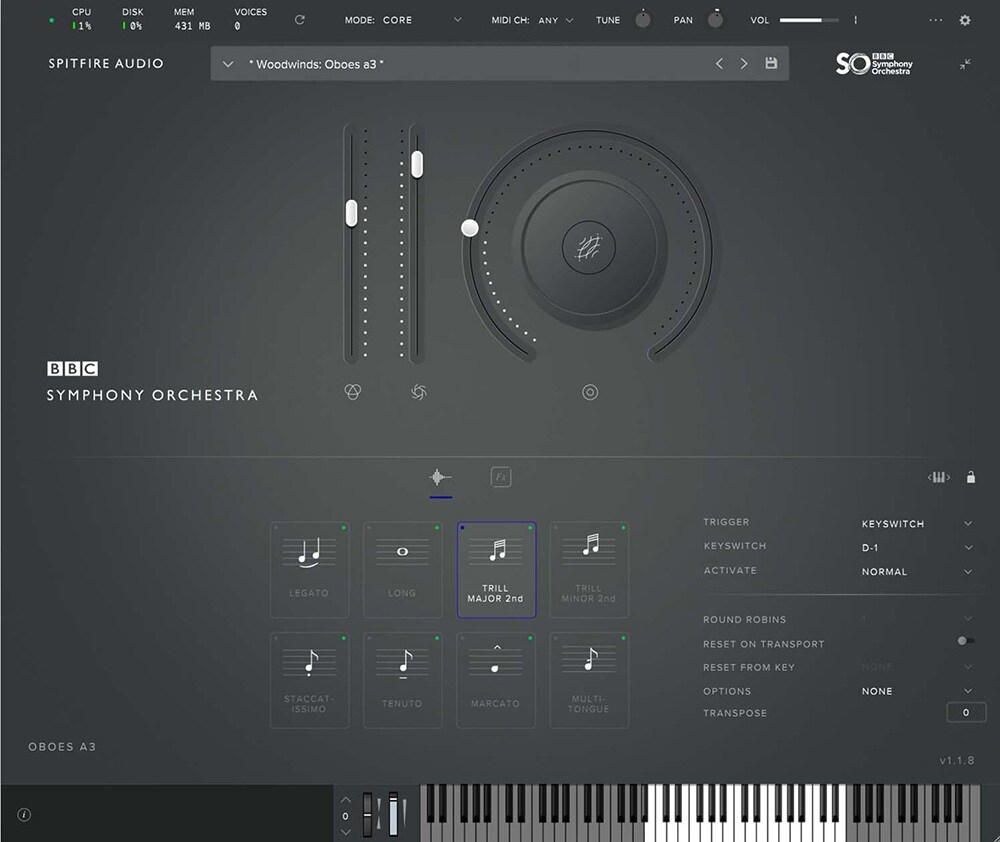Shift keyboard octave up arrow
Viewport: 1000px width, 842px height.
pyautogui.click(x=346, y=800)
